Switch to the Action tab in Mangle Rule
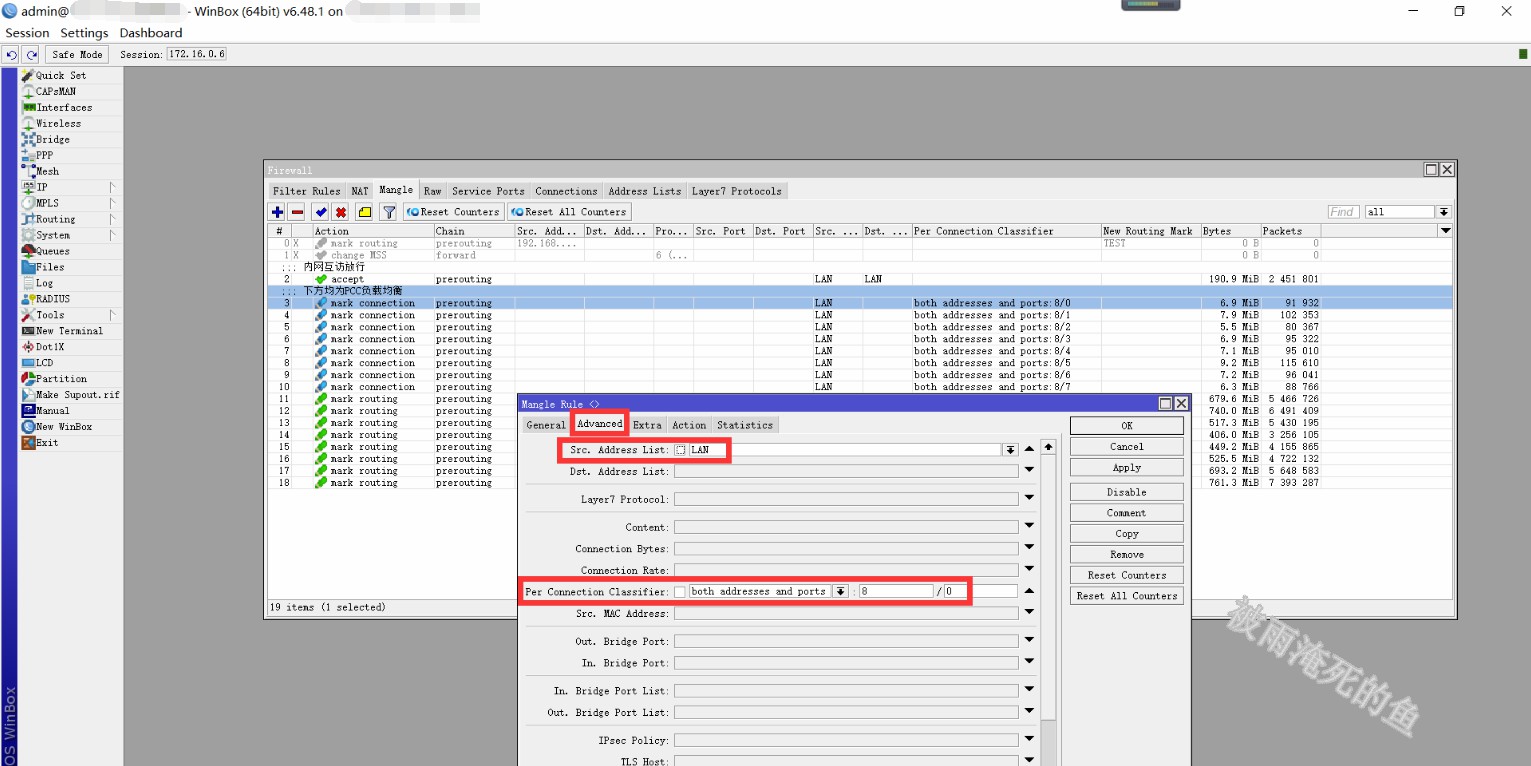 (689, 425)
